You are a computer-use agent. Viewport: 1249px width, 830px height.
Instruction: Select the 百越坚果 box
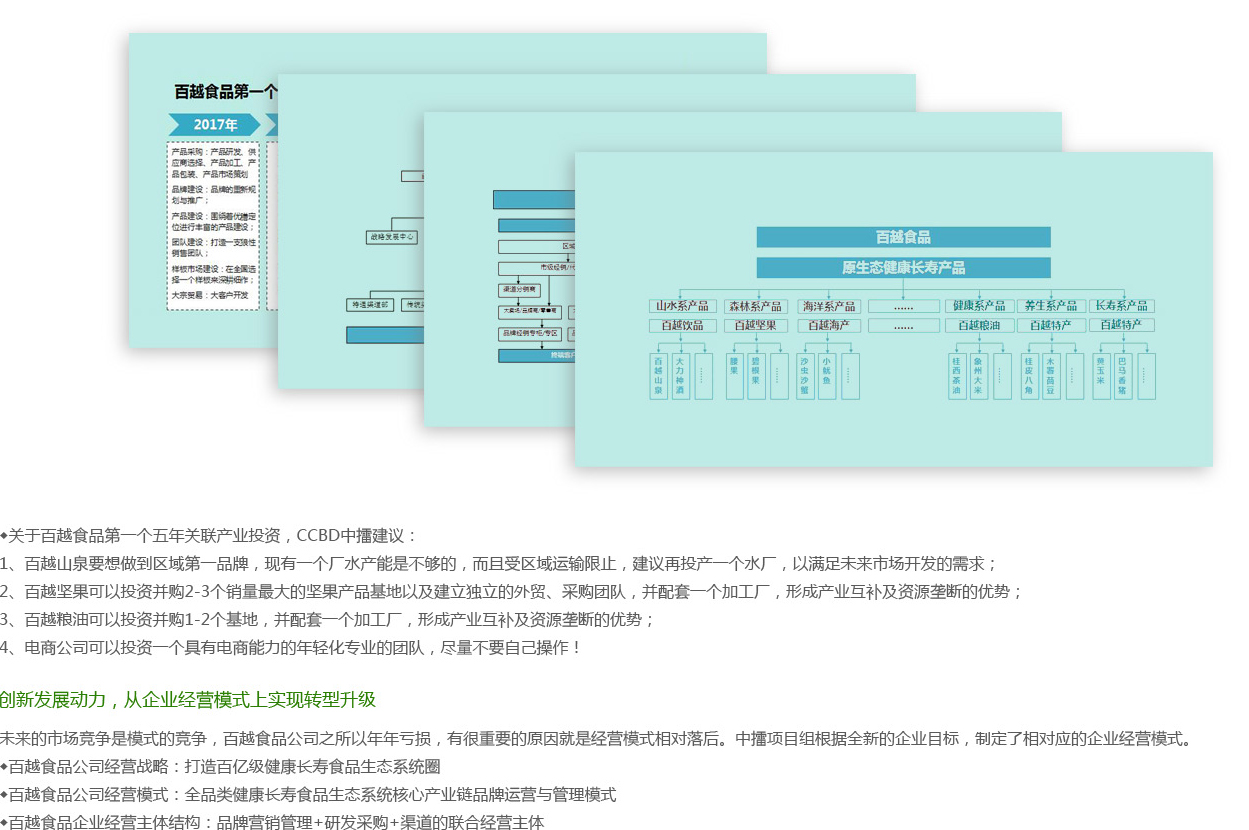point(755,325)
